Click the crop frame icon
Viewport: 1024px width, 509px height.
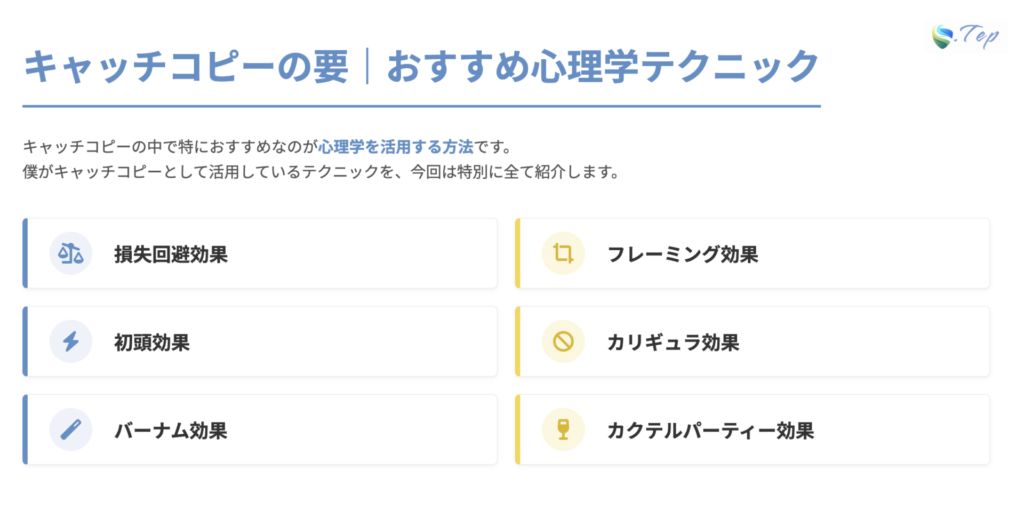point(563,254)
